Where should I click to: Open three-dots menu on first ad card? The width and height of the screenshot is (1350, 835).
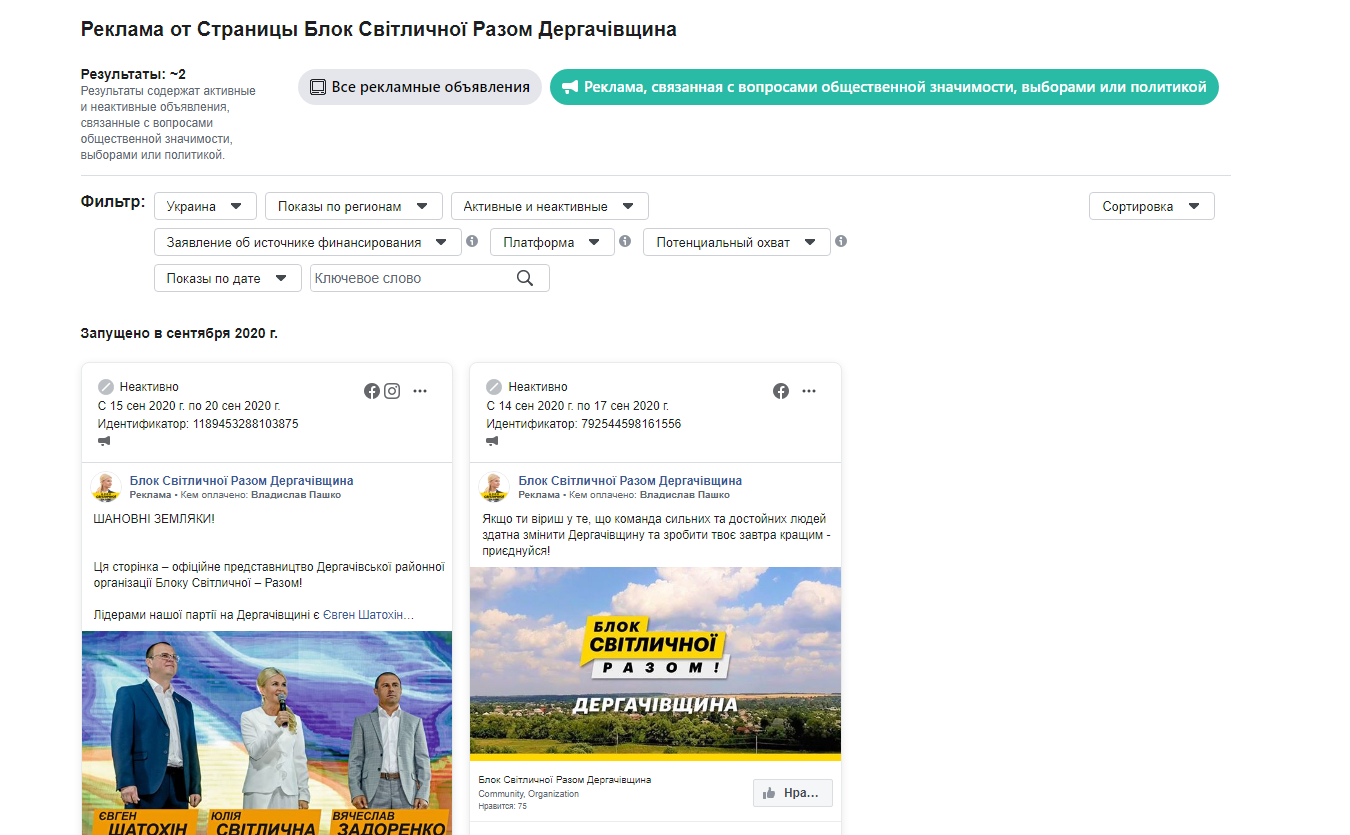pyautogui.click(x=420, y=391)
